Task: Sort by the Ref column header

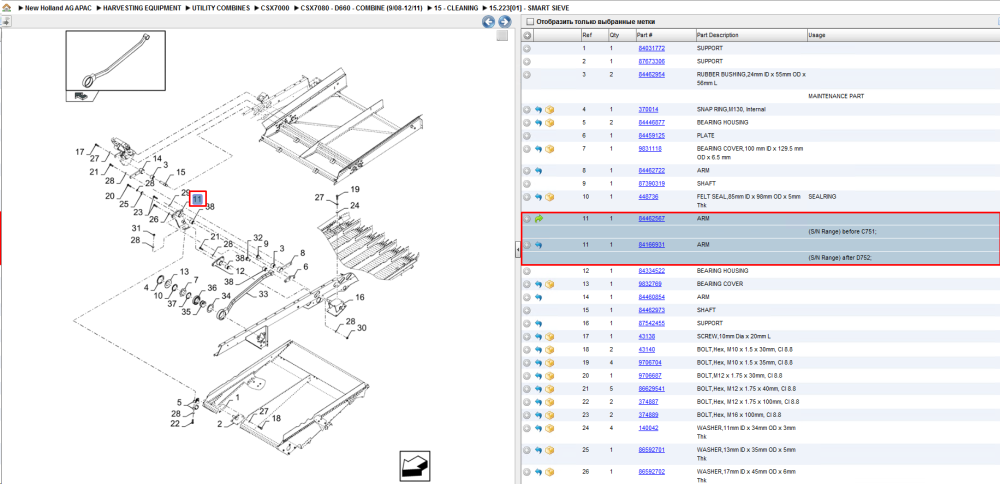Action: [587, 35]
